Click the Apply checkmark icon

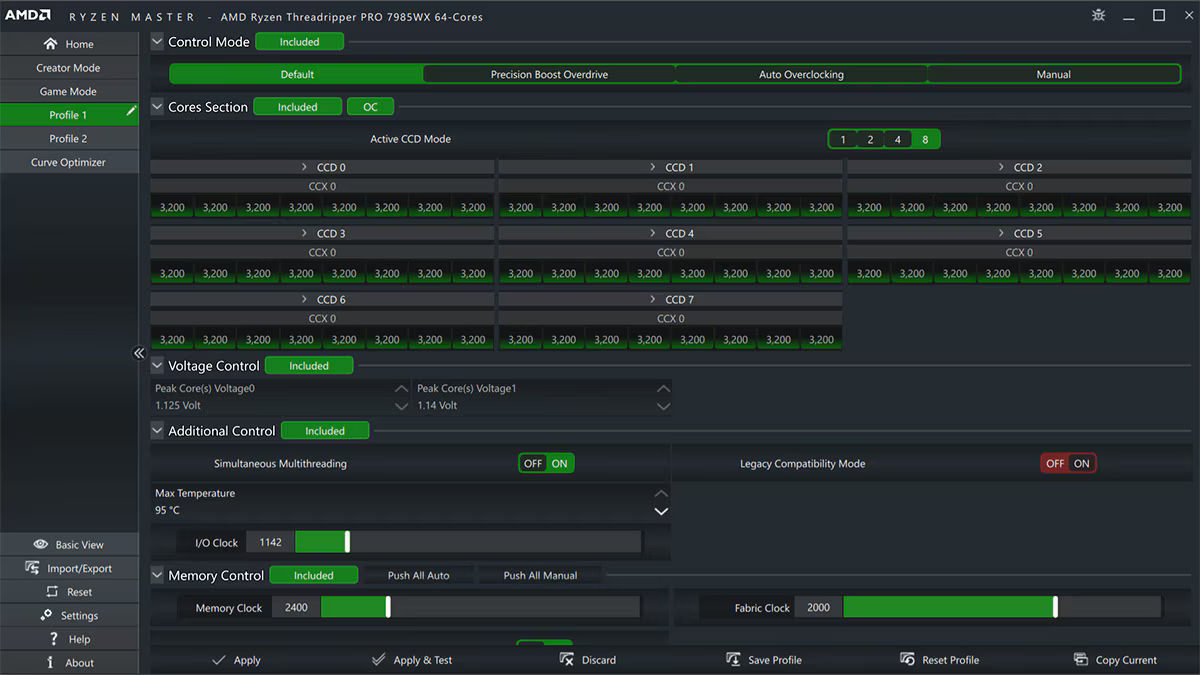coord(219,660)
